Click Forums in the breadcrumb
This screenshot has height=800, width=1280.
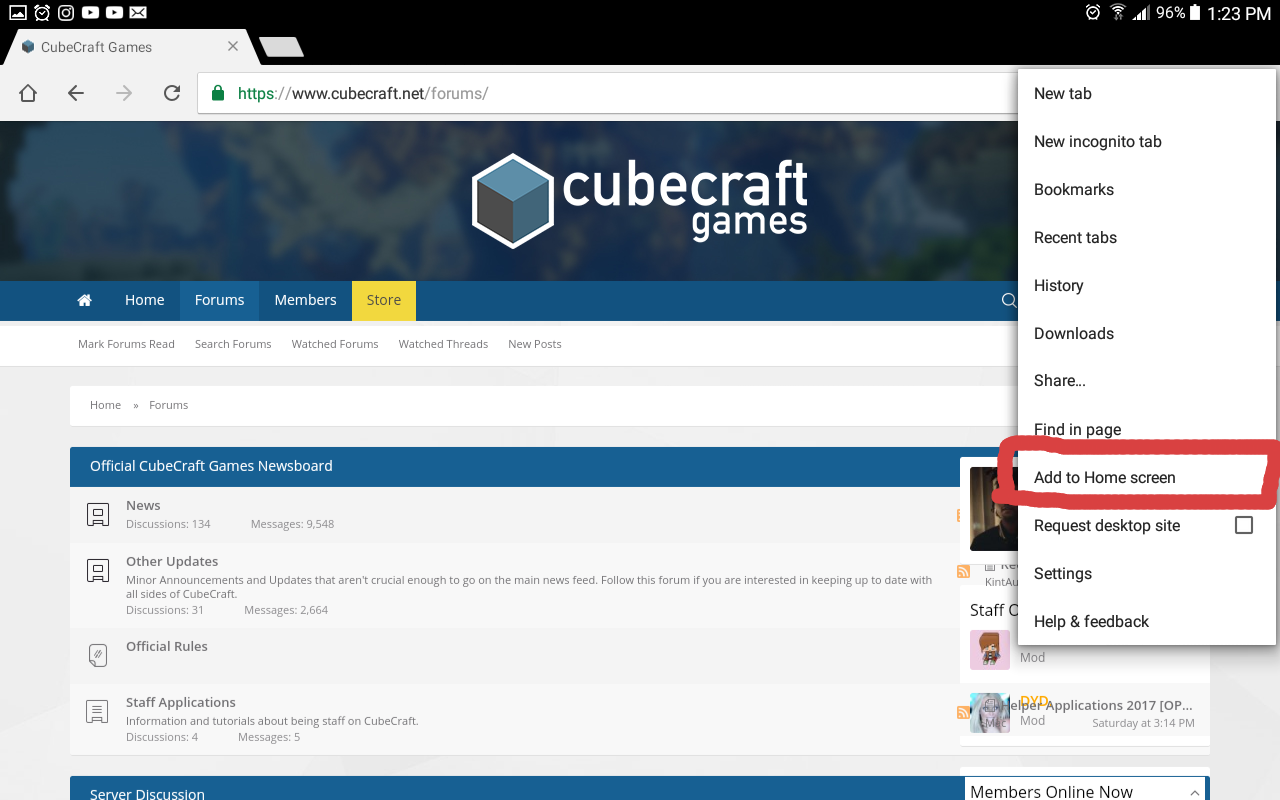tap(168, 405)
